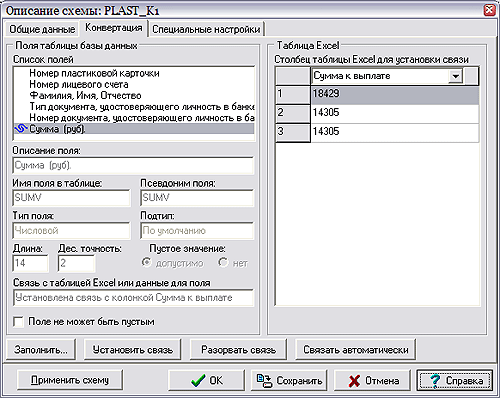This screenshot has height=398, width=500.
Task: Click the Подтип По умолчанию box
Action: (197, 231)
